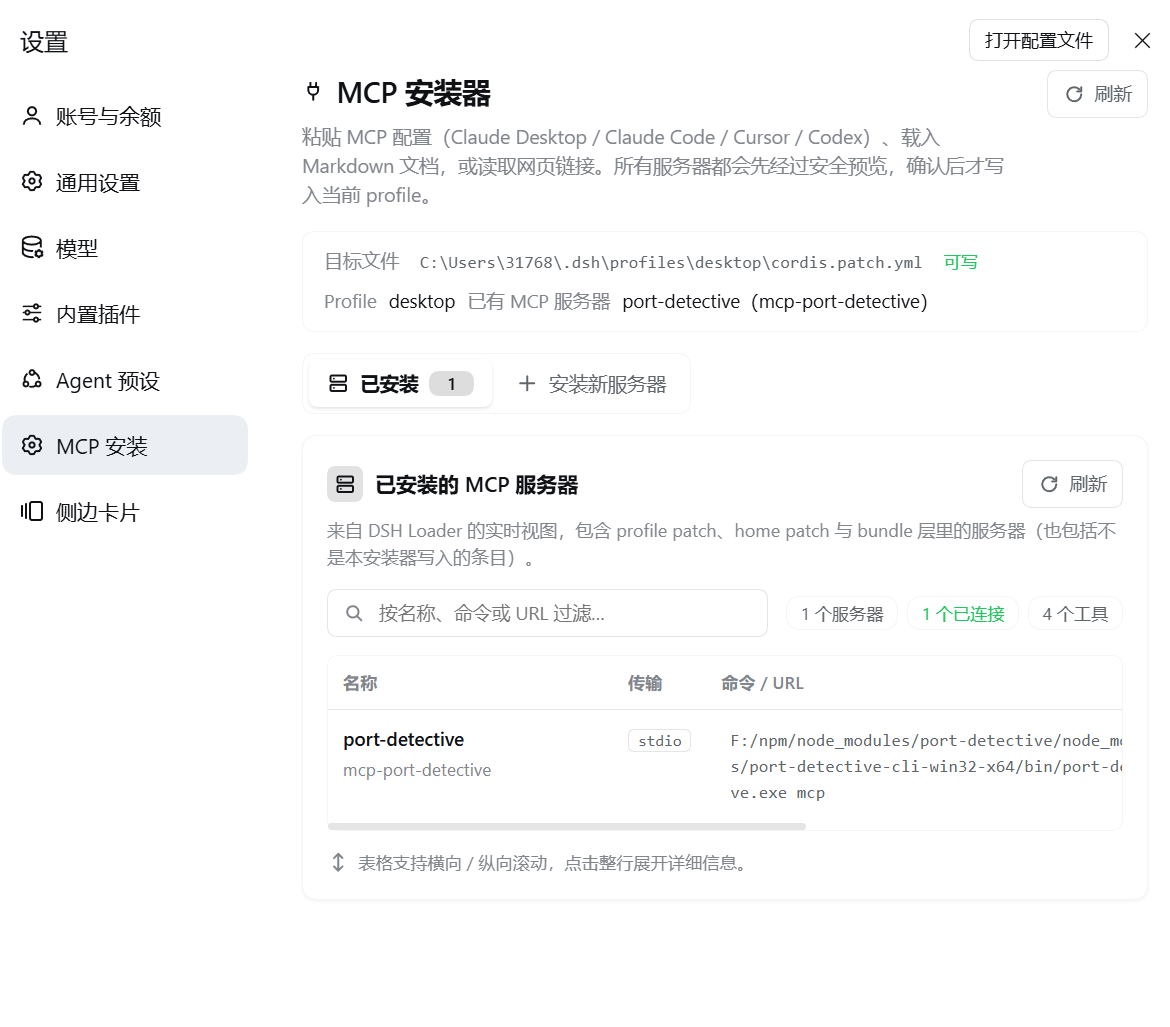Focus the 按名称、命令或 URL 过滤 search field

[x=547, y=614]
